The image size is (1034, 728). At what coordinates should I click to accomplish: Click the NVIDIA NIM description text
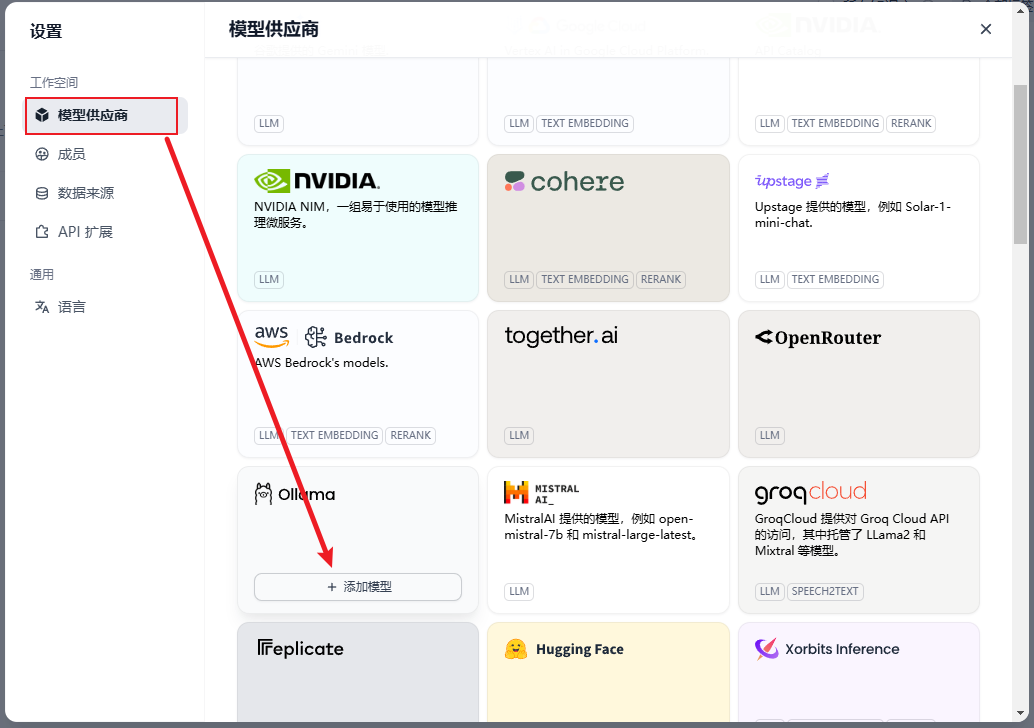click(x=355, y=215)
